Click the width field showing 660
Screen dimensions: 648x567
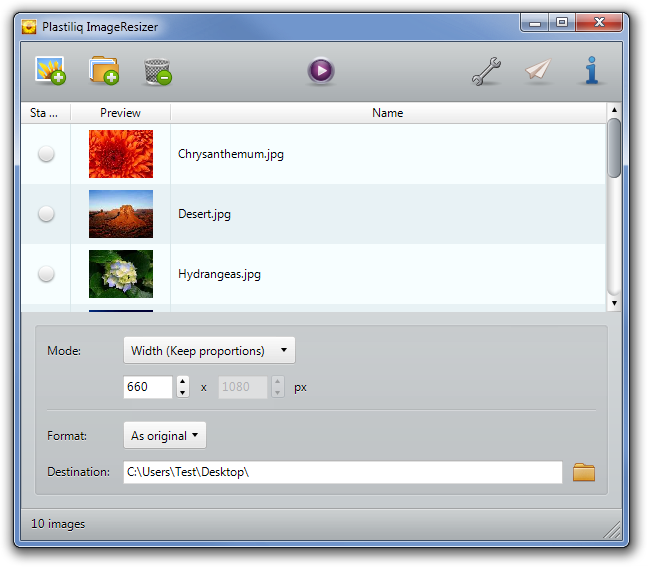tap(148, 387)
